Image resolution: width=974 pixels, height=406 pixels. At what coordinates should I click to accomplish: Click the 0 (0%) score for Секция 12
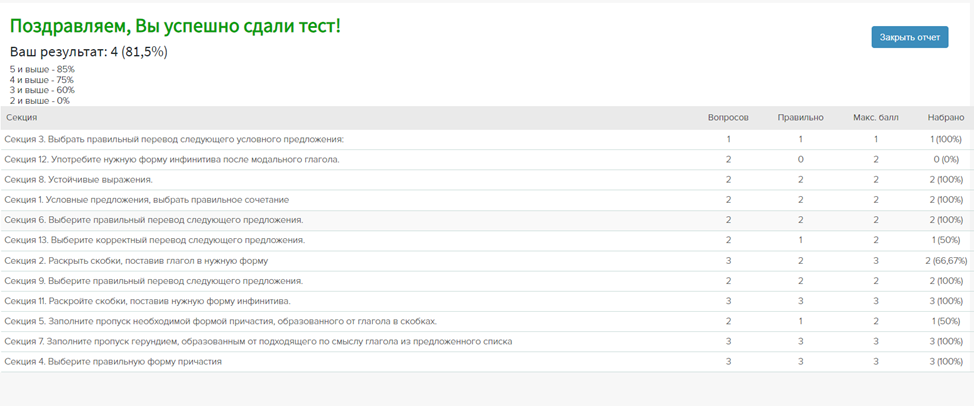pyautogui.click(x=947, y=160)
